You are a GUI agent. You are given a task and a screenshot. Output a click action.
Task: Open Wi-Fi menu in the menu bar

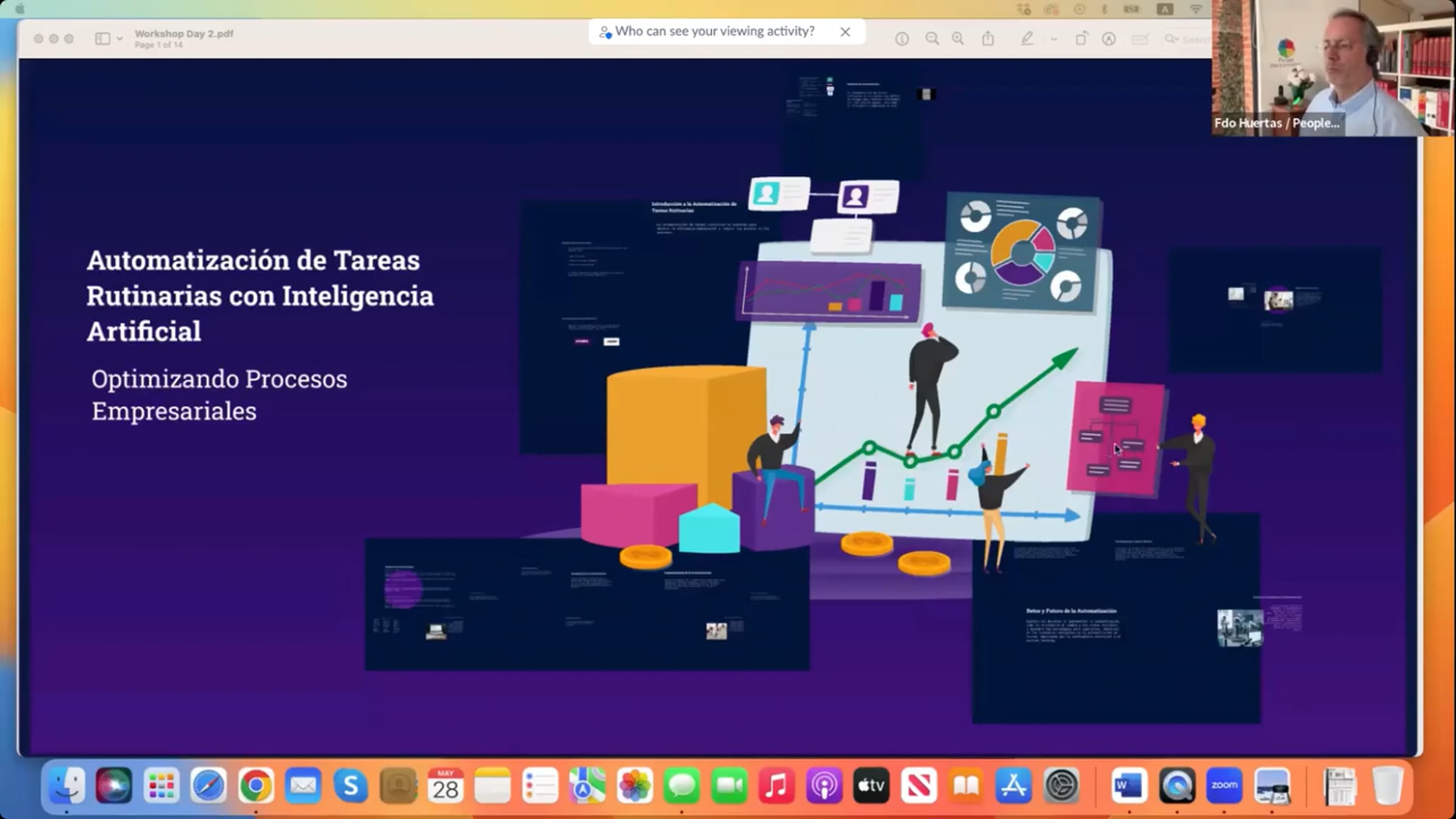coord(1196,9)
